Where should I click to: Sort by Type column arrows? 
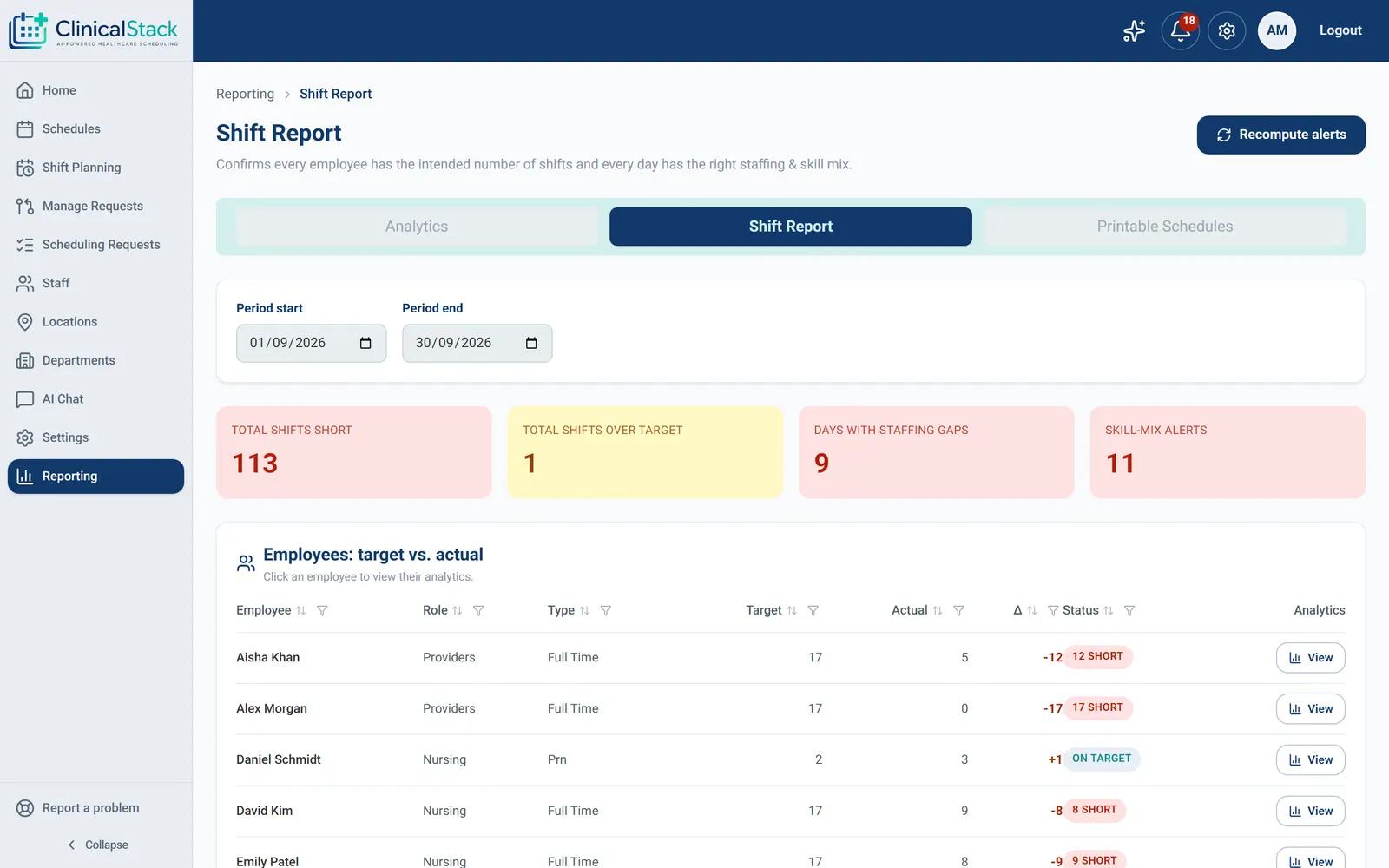(x=585, y=611)
